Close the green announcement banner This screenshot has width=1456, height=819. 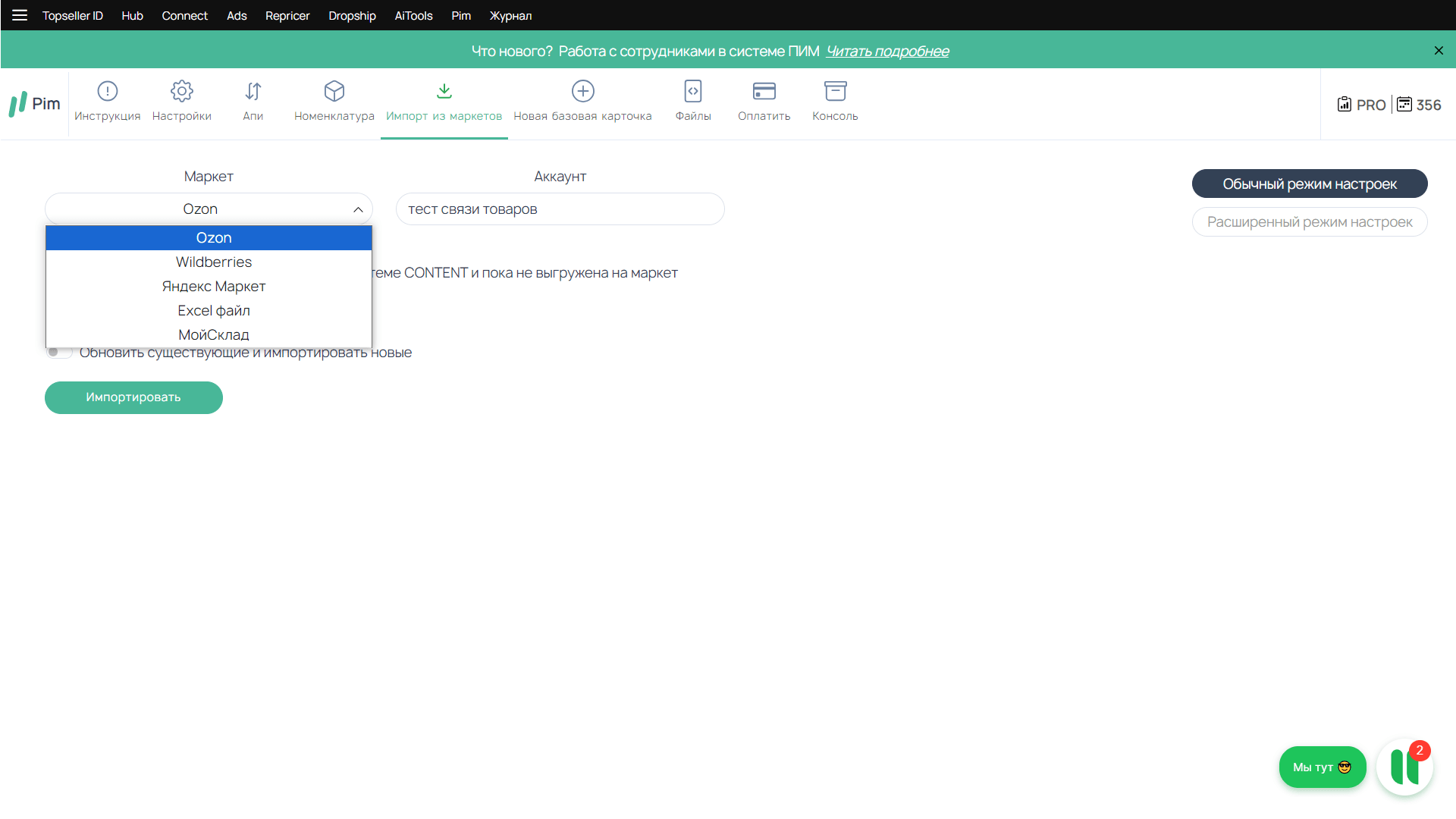pyautogui.click(x=1439, y=51)
